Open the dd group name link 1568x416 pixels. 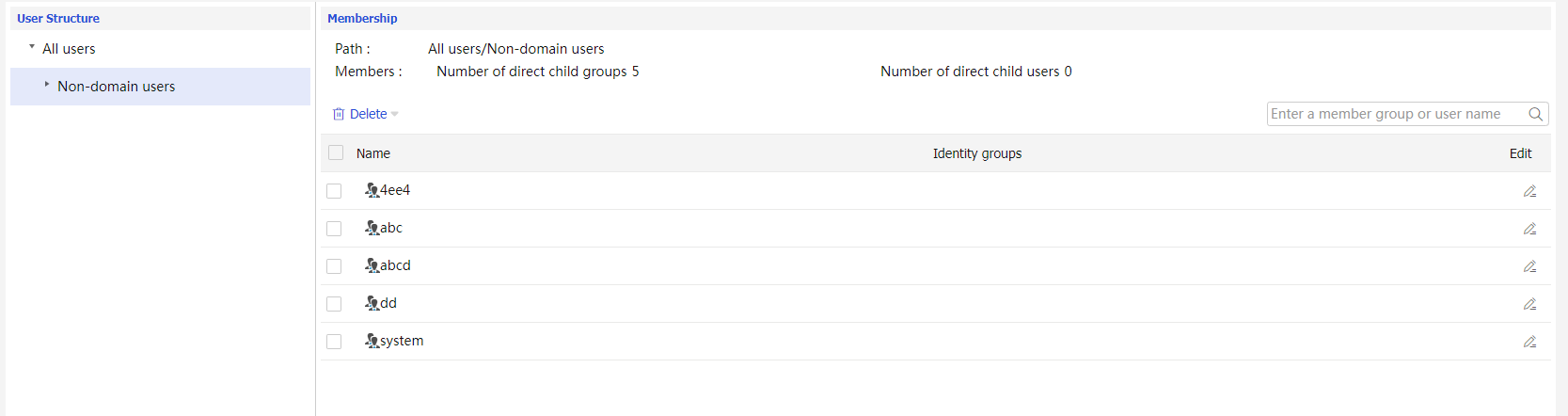point(388,303)
